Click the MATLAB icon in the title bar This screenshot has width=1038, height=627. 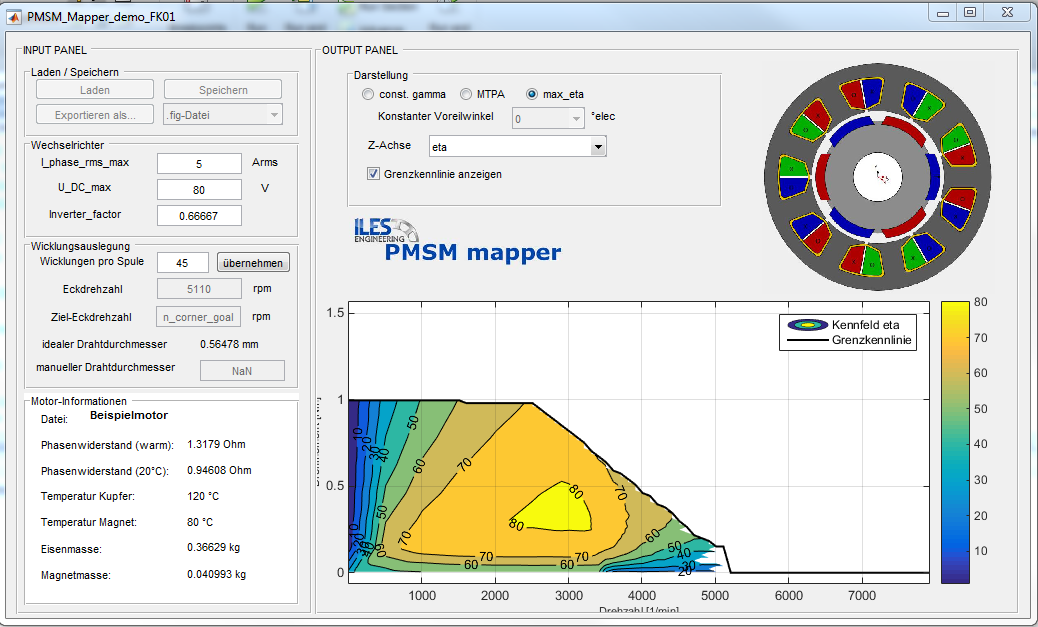coord(13,17)
